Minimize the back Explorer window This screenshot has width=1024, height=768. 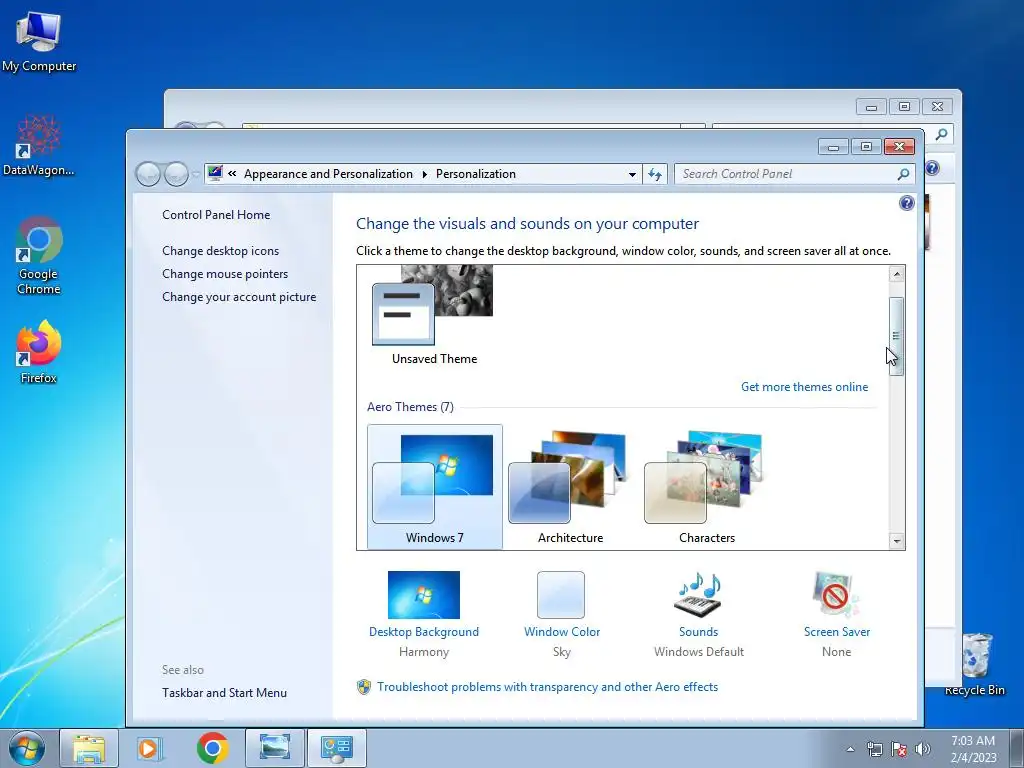coord(871,106)
